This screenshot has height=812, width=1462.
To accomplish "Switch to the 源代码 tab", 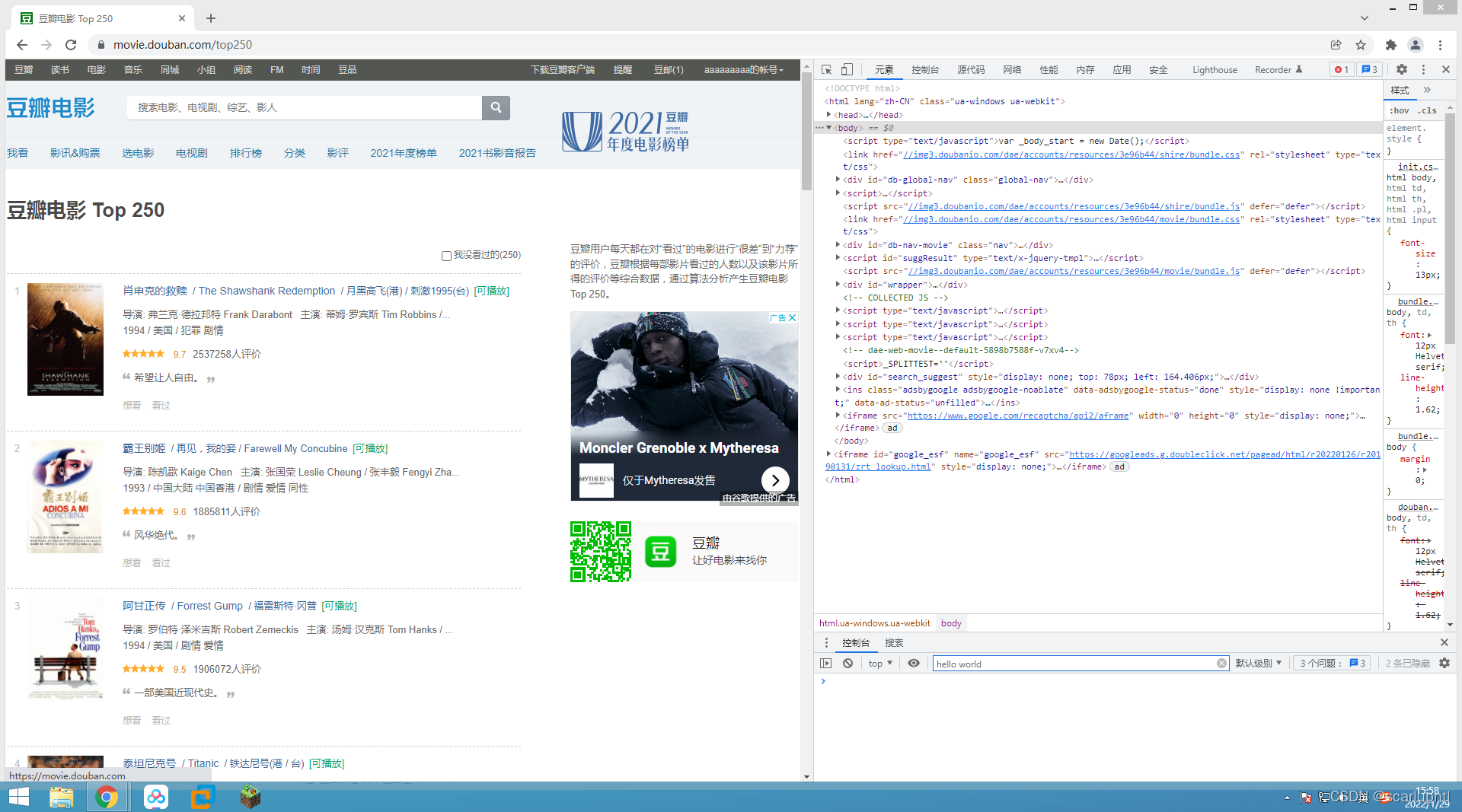I will pos(971,69).
